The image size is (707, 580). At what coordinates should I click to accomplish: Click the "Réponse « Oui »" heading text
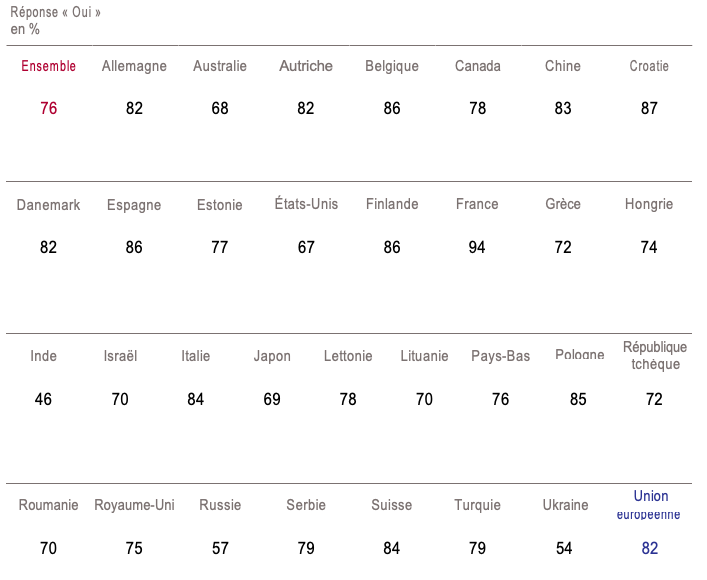(55, 13)
